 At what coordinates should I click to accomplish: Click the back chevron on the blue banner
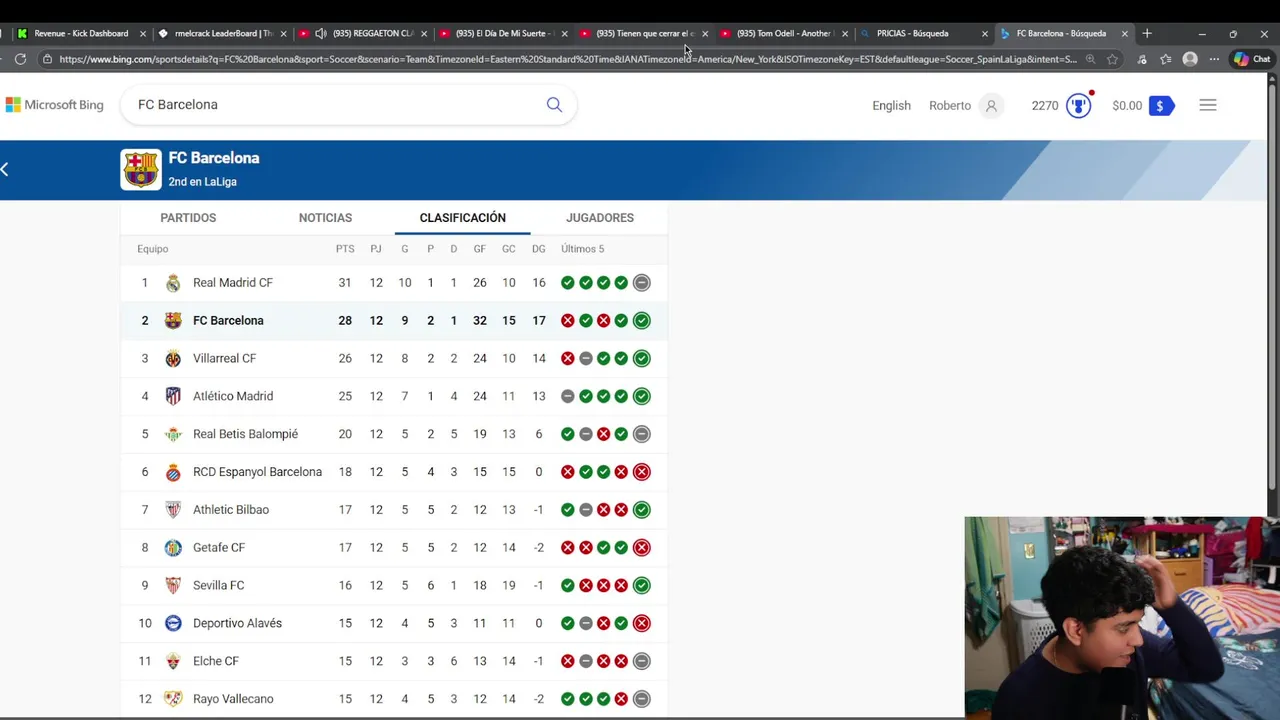[x=5, y=169]
